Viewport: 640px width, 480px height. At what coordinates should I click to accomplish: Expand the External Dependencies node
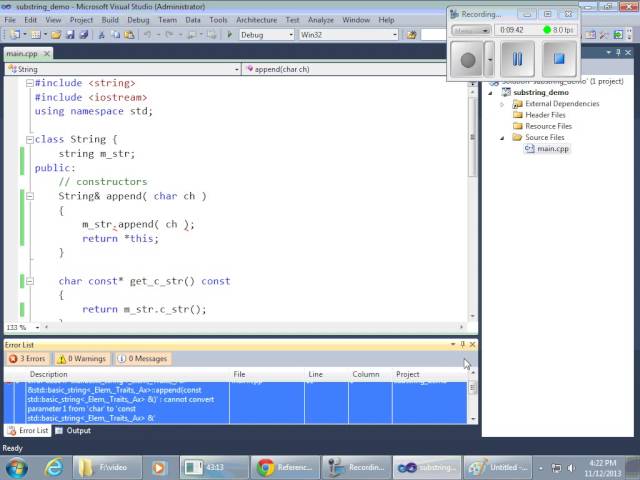click(502, 104)
